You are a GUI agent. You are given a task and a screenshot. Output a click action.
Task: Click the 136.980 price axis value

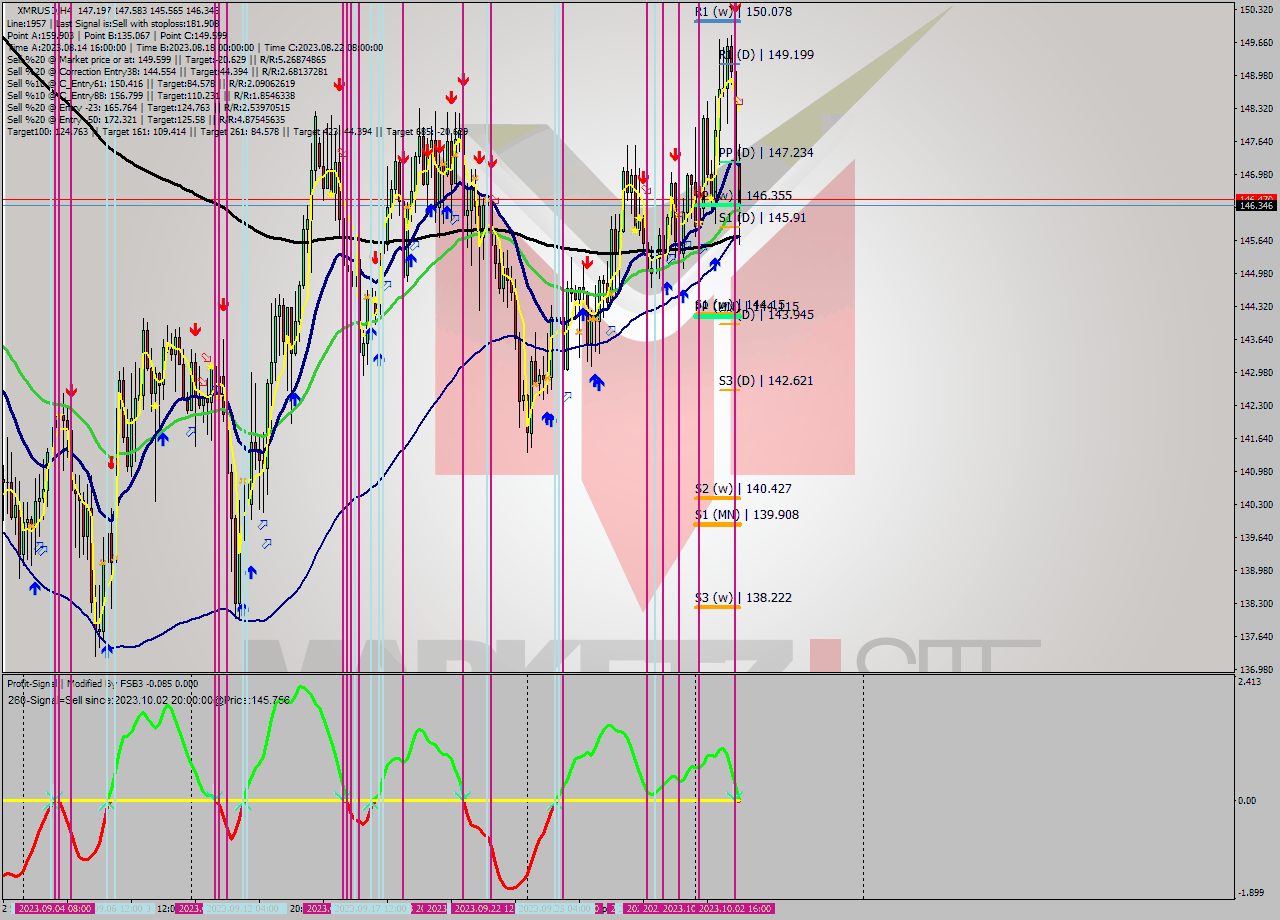pyautogui.click(x=1255, y=669)
